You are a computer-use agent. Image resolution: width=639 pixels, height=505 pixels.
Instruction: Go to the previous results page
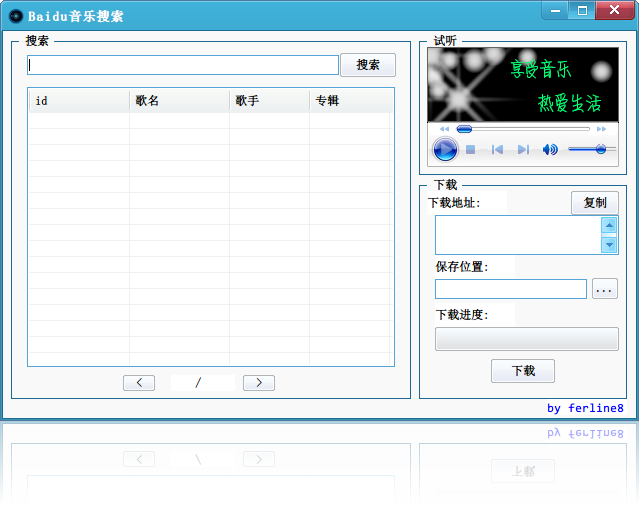coord(139,383)
